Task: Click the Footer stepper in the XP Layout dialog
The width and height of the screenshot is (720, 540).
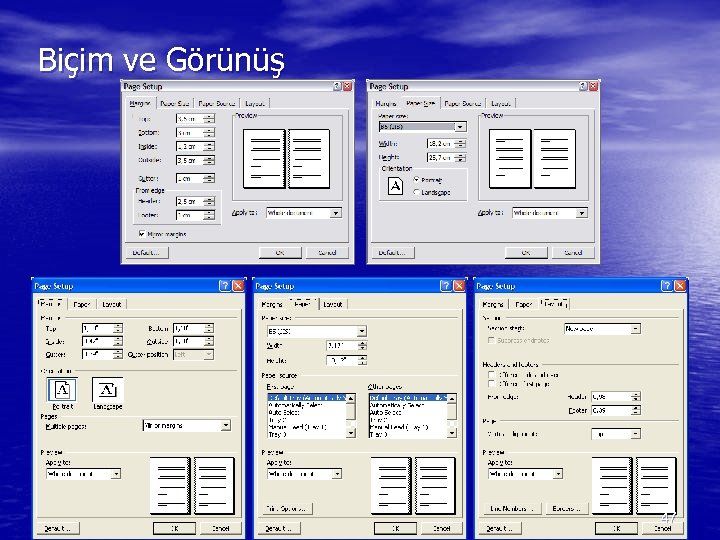Action: point(636,410)
